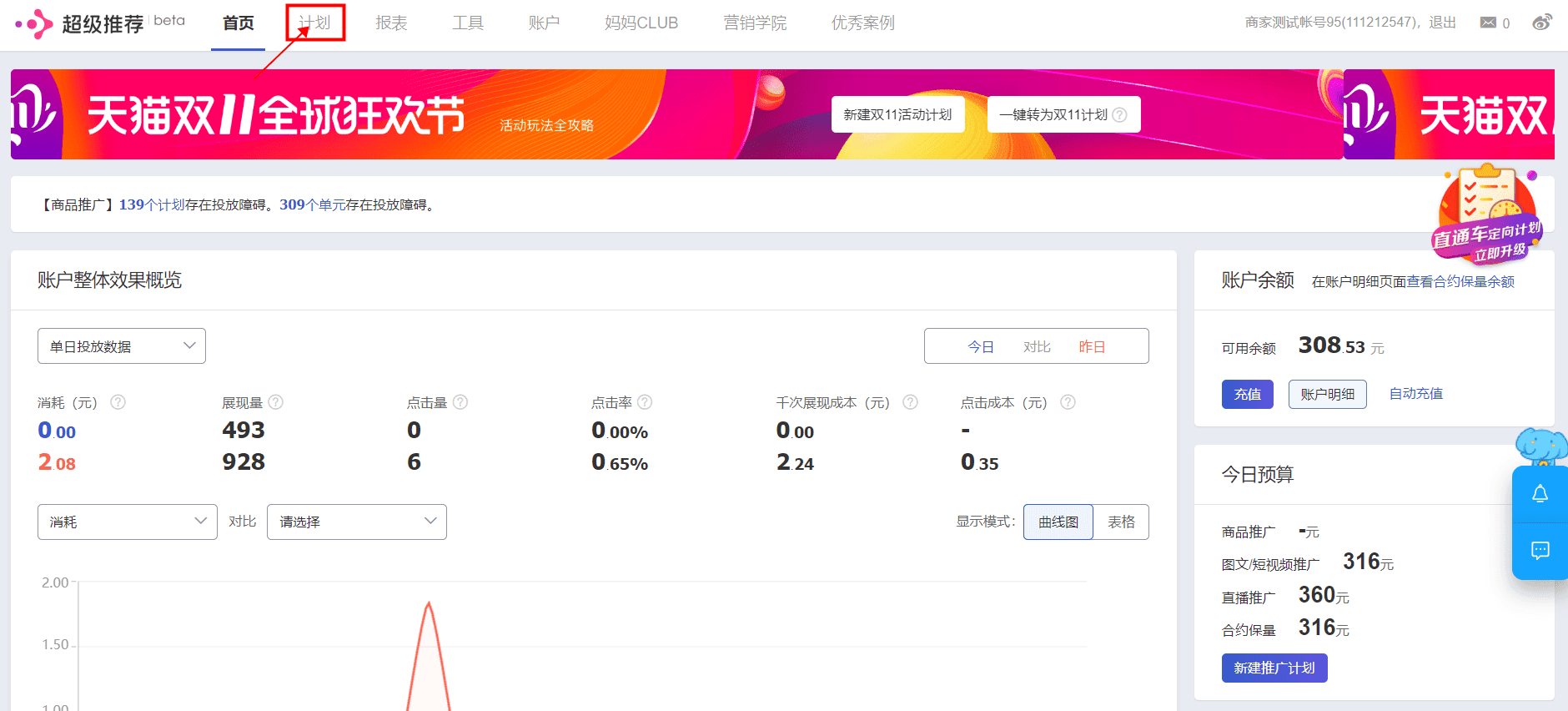Click the 今日预算 heading
The height and width of the screenshot is (711, 1568).
(x=1258, y=475)
